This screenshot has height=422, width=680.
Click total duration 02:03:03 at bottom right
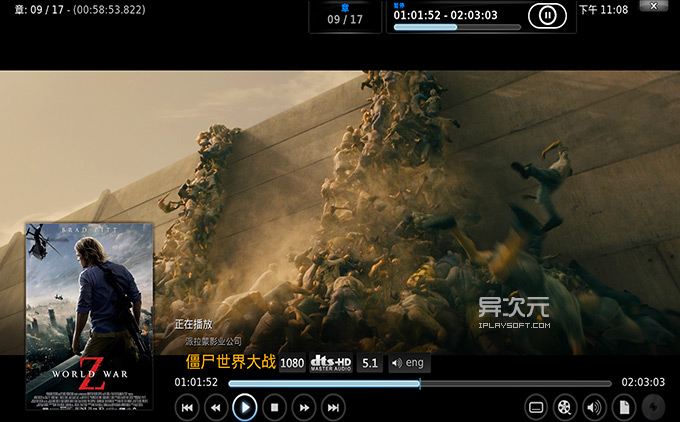point(643,382)
